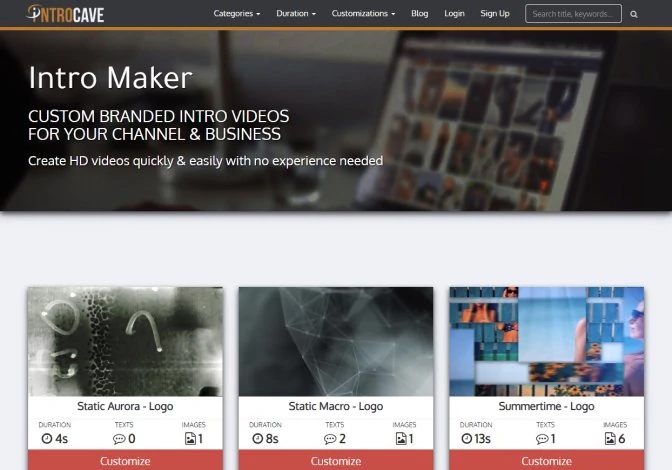
Task: Click the images count 6 on Summertime
Action: coord(622,439)
